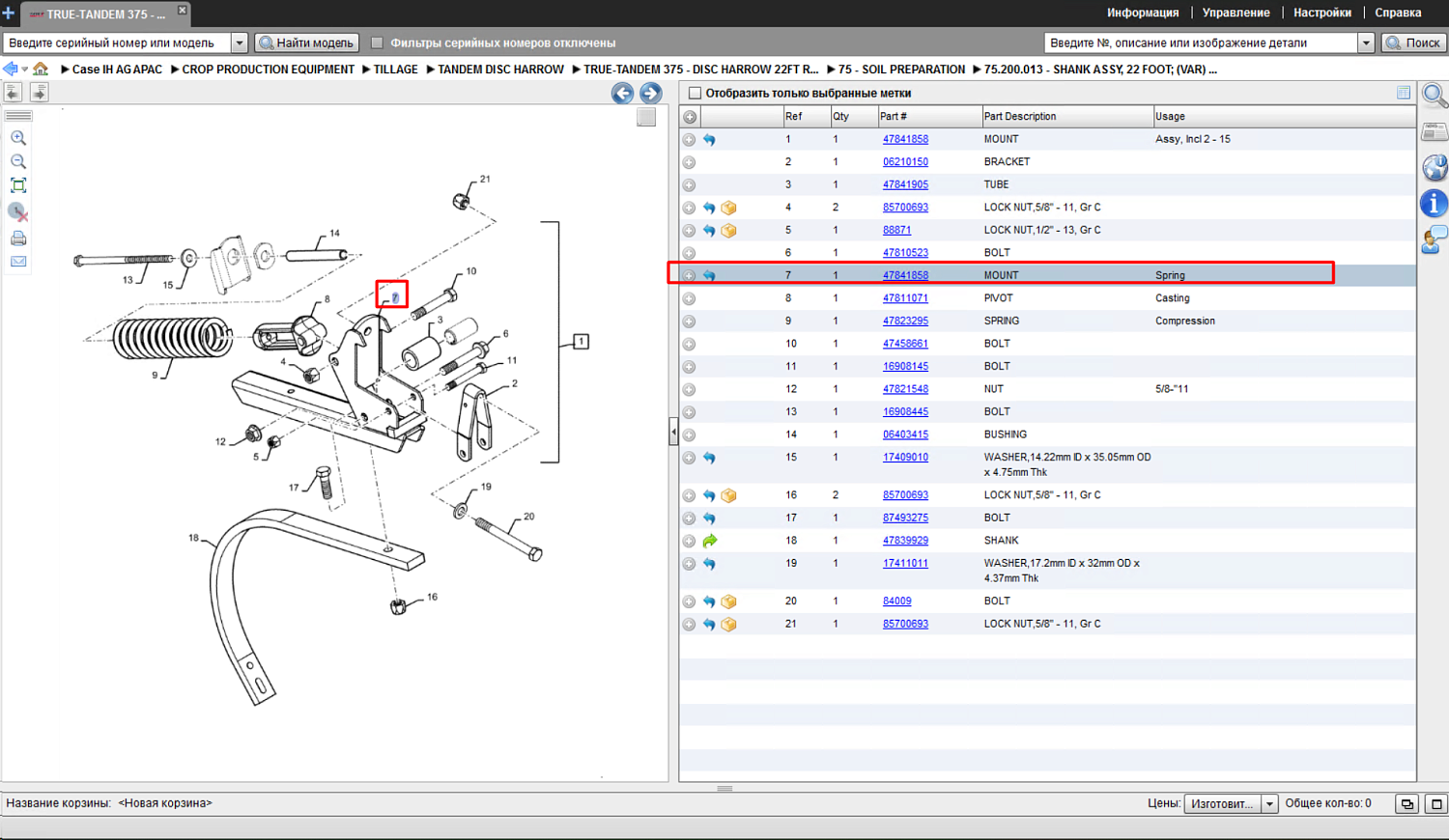Go to next figure with round blue arrow

651,93
